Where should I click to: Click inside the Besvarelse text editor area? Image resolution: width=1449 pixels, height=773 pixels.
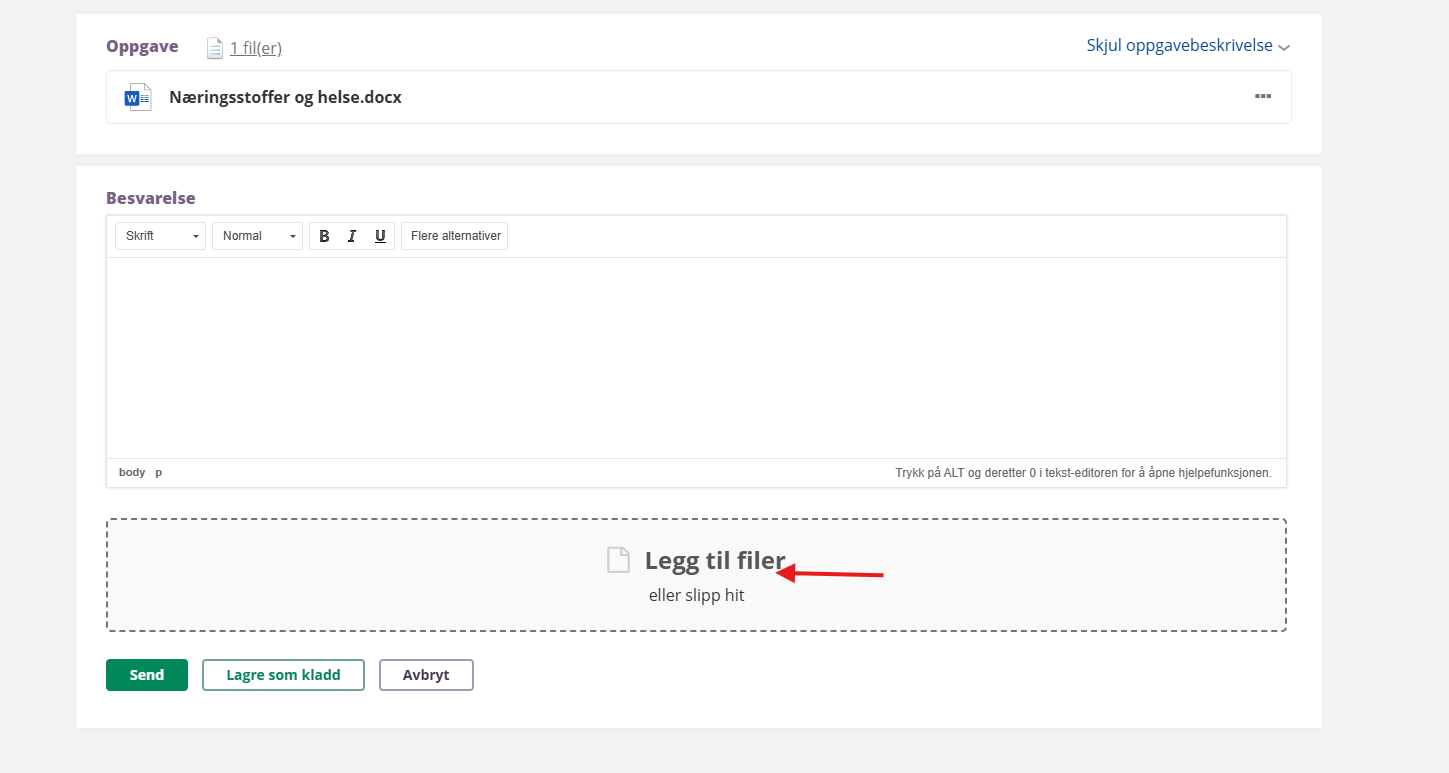pyautogui.click(x=696, y=357)
